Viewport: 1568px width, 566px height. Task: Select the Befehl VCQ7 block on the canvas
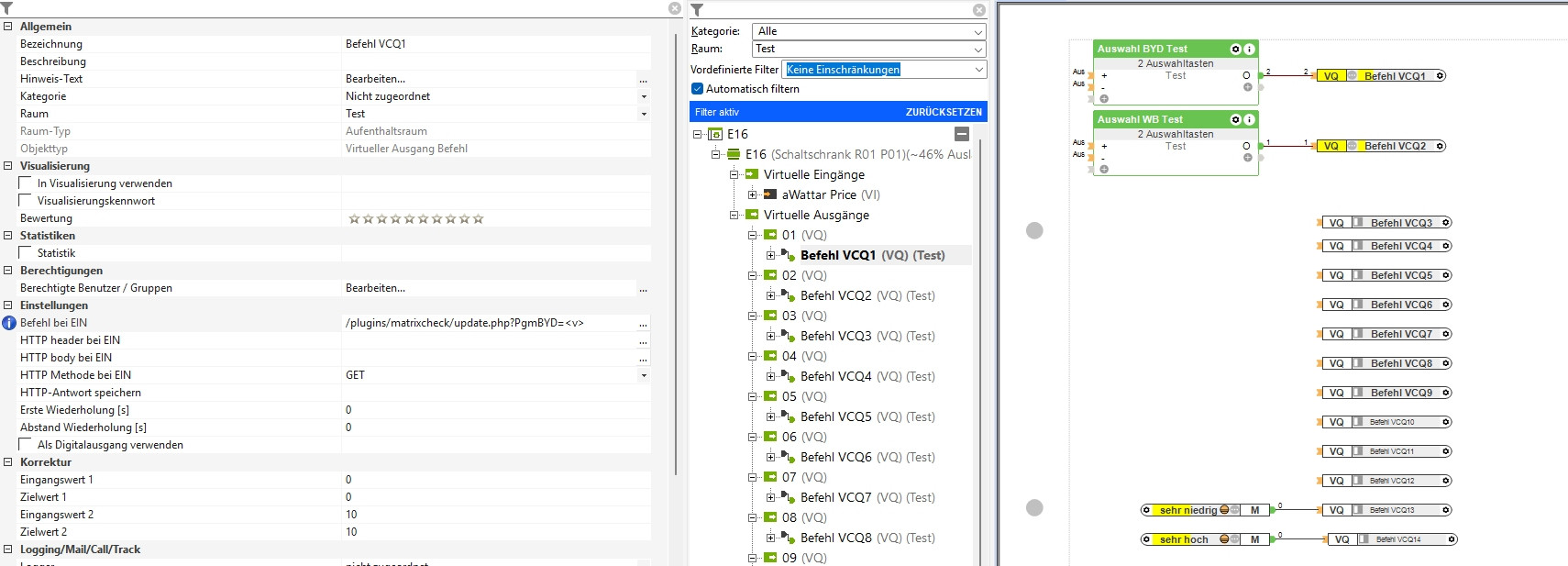[1386, 334]
